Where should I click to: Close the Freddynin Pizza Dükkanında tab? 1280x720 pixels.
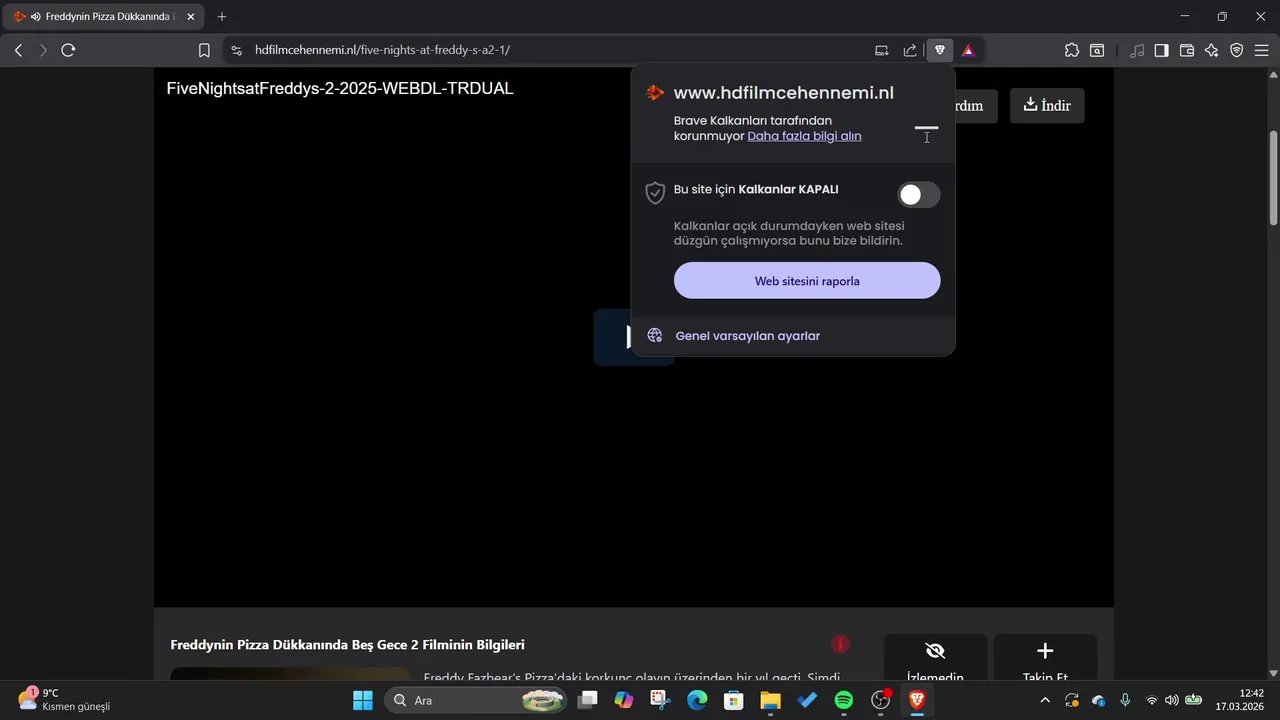[191, 17]
